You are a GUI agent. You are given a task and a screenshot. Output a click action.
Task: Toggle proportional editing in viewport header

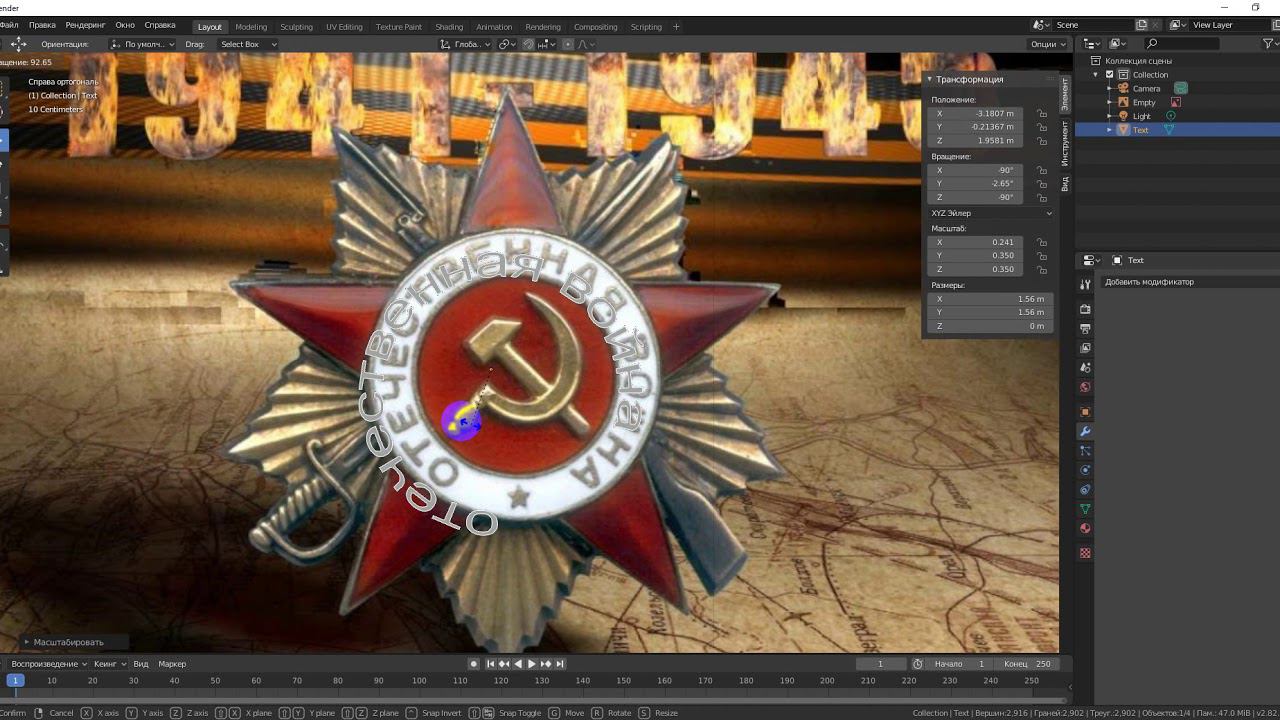[x=568, y=44]
